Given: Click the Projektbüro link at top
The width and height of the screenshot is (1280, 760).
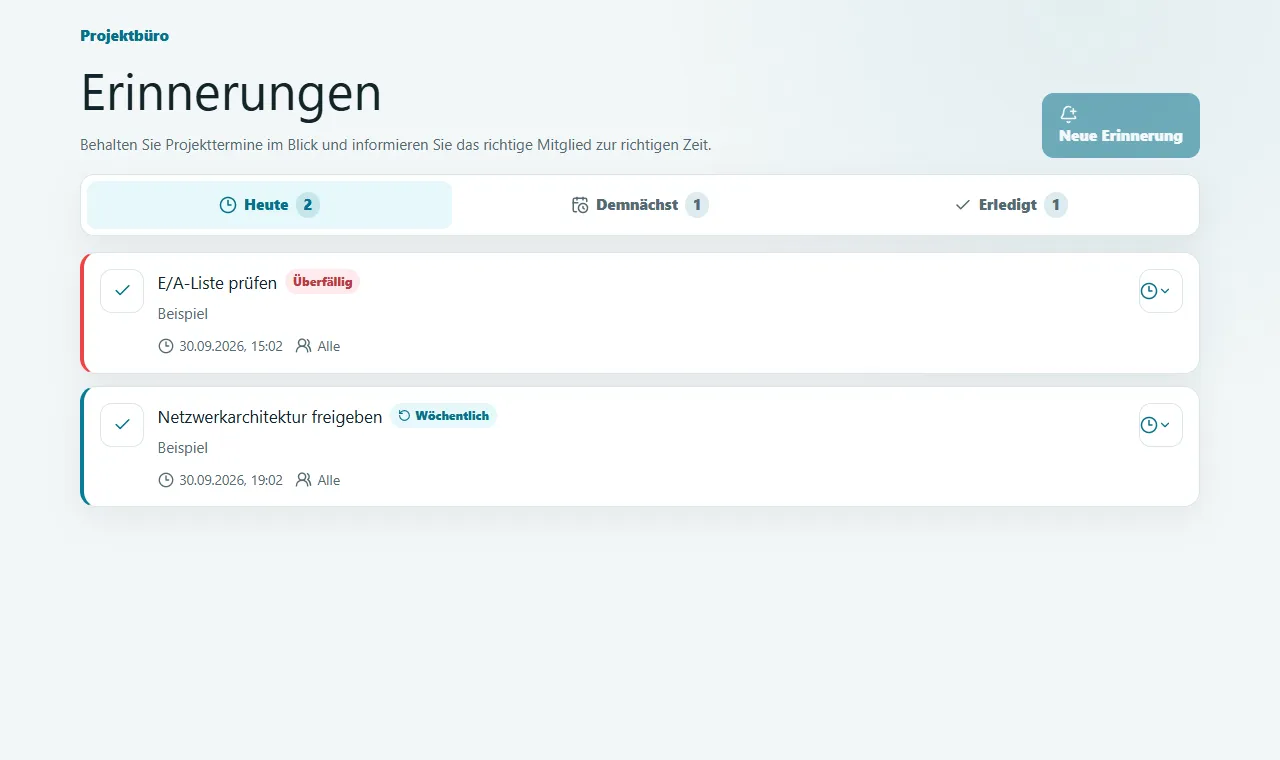Looking at the screenshot, I should click(124, 36).
